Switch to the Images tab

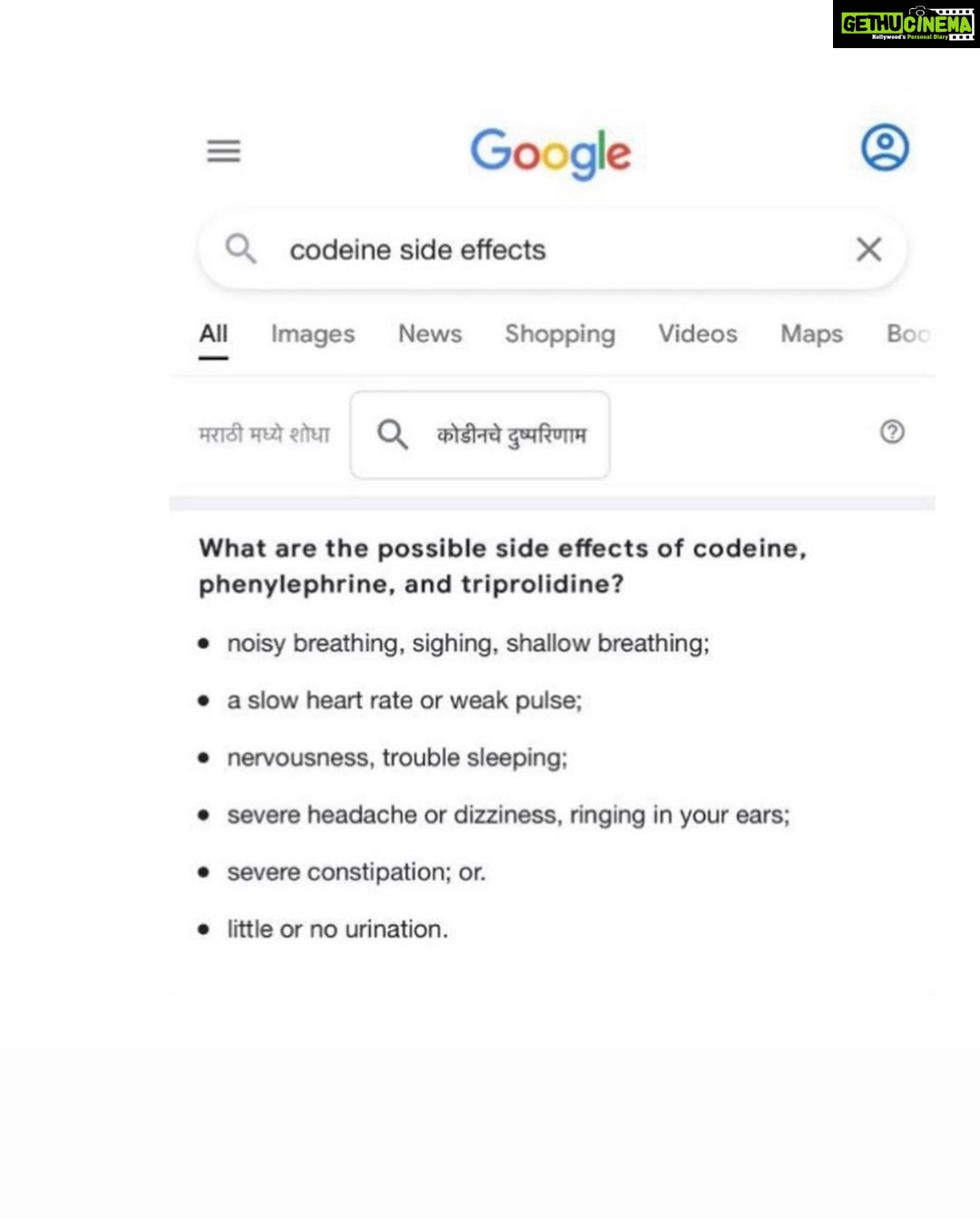click(313, 334)
